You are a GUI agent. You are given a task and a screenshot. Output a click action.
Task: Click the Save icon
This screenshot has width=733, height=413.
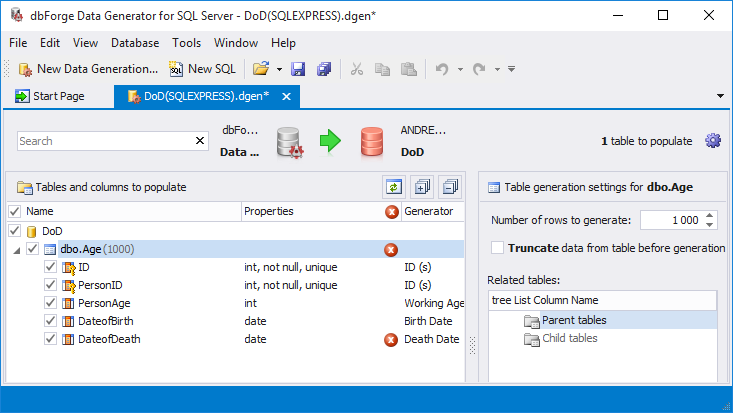coord(298,69)
